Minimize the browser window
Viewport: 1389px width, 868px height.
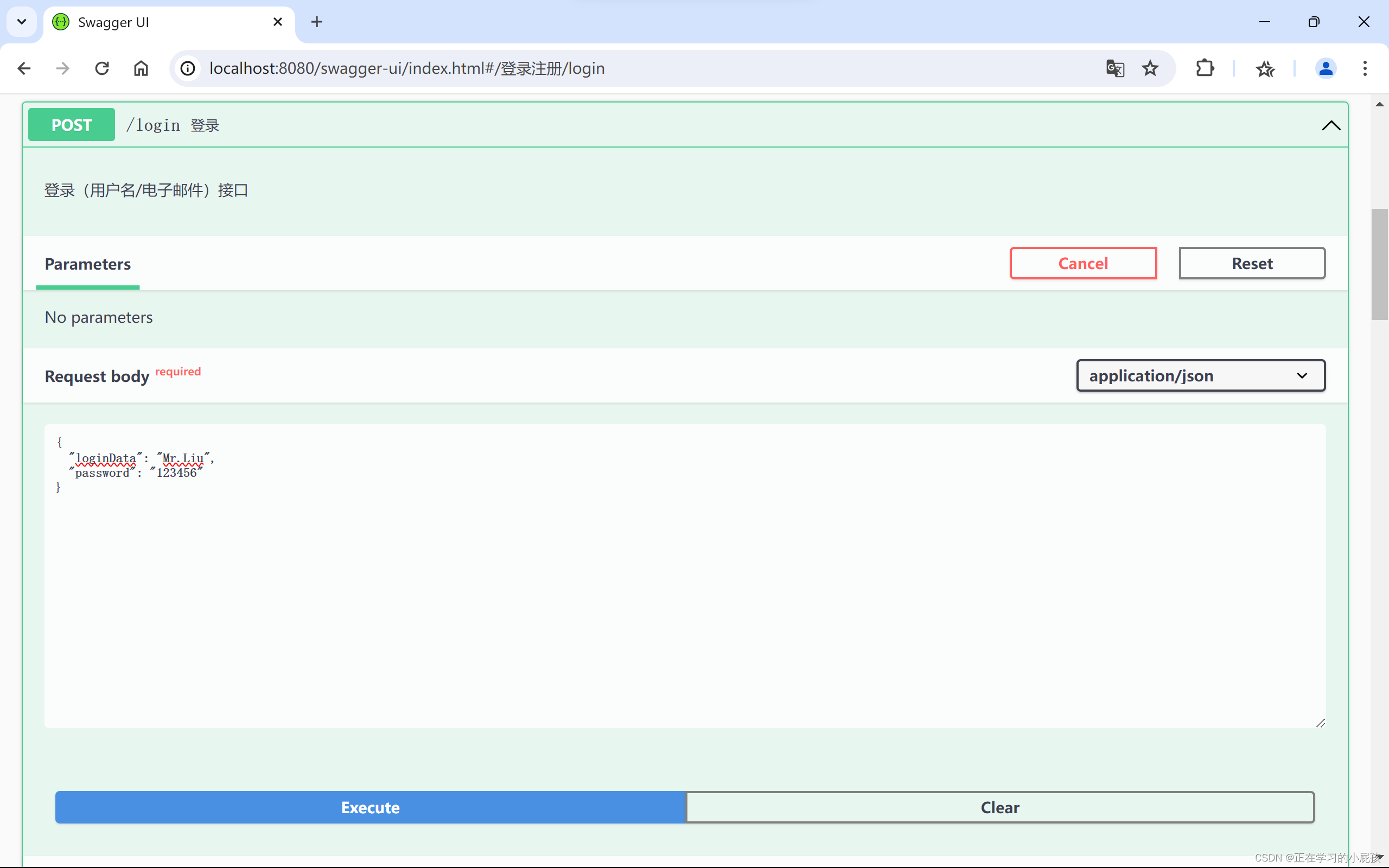[1264, 22]
